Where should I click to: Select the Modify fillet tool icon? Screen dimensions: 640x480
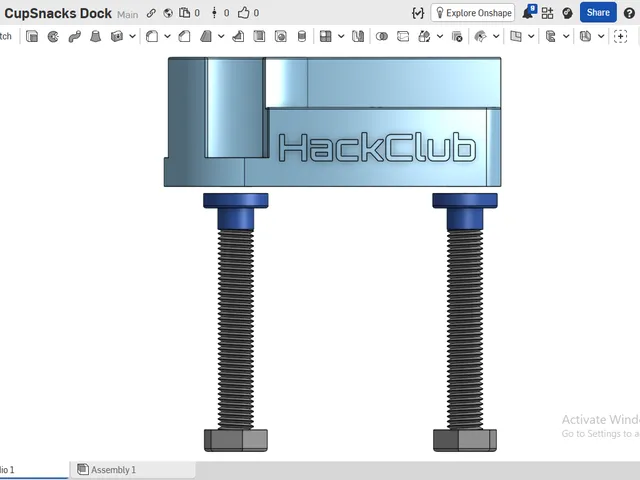480,36
